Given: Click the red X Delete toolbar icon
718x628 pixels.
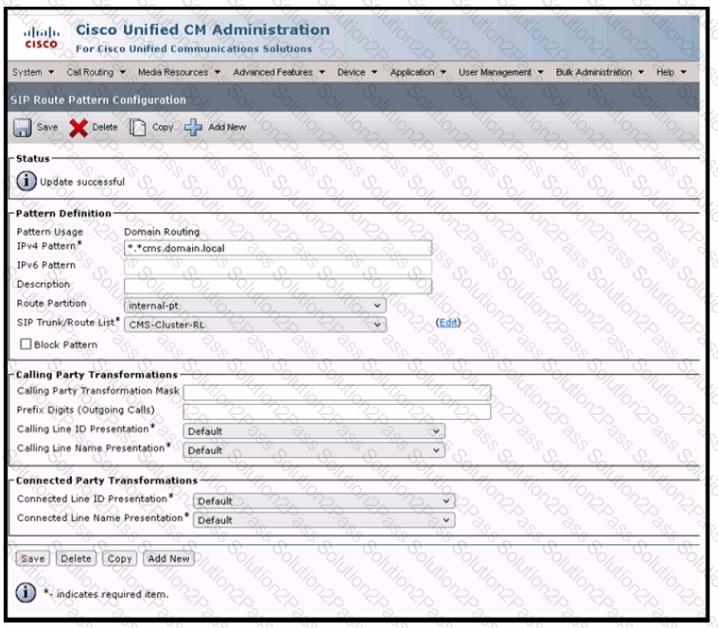Looking at the screenshot, I should point(78,128).
